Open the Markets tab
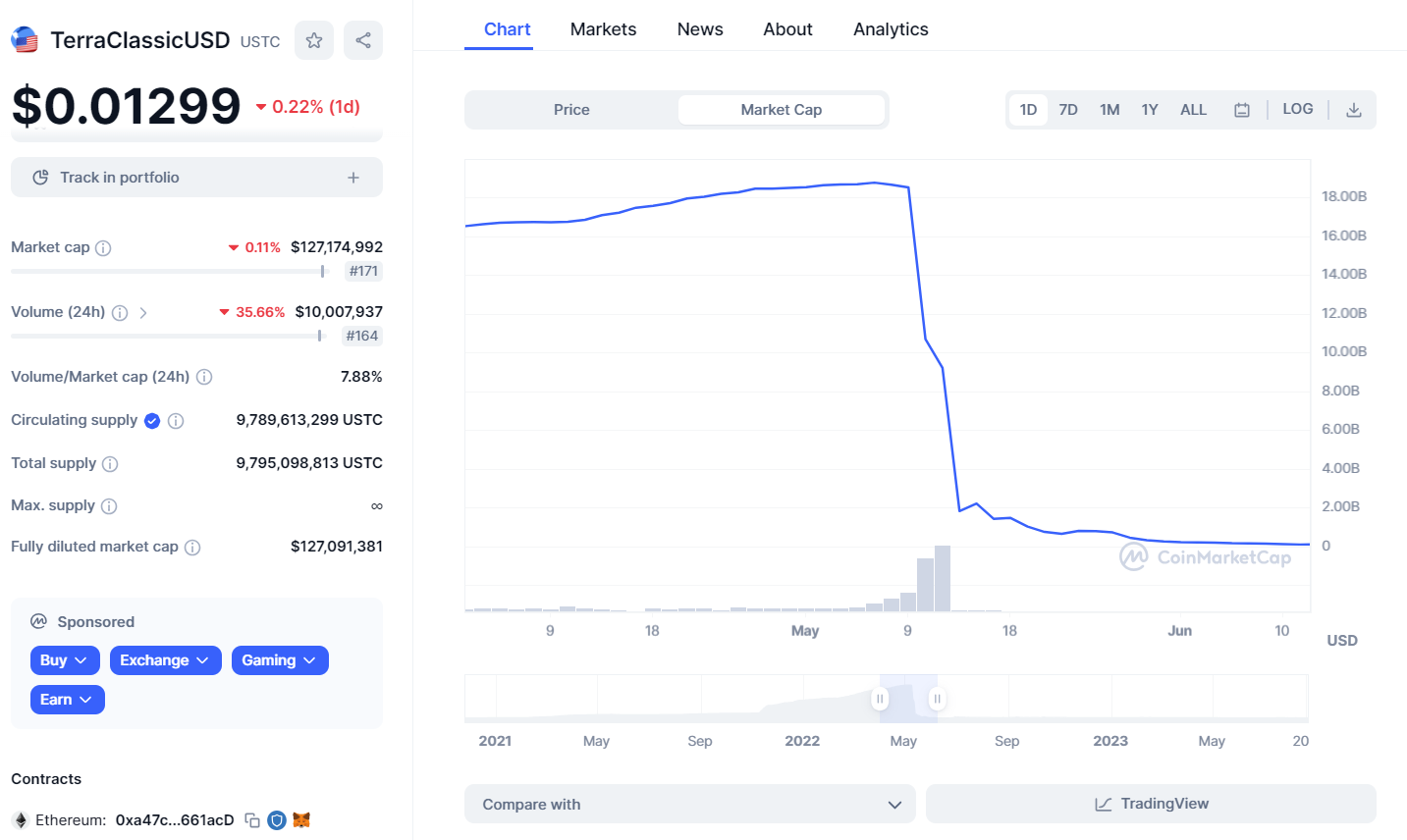The width and height of the screenshot is (1407, 840). [604, 29]
